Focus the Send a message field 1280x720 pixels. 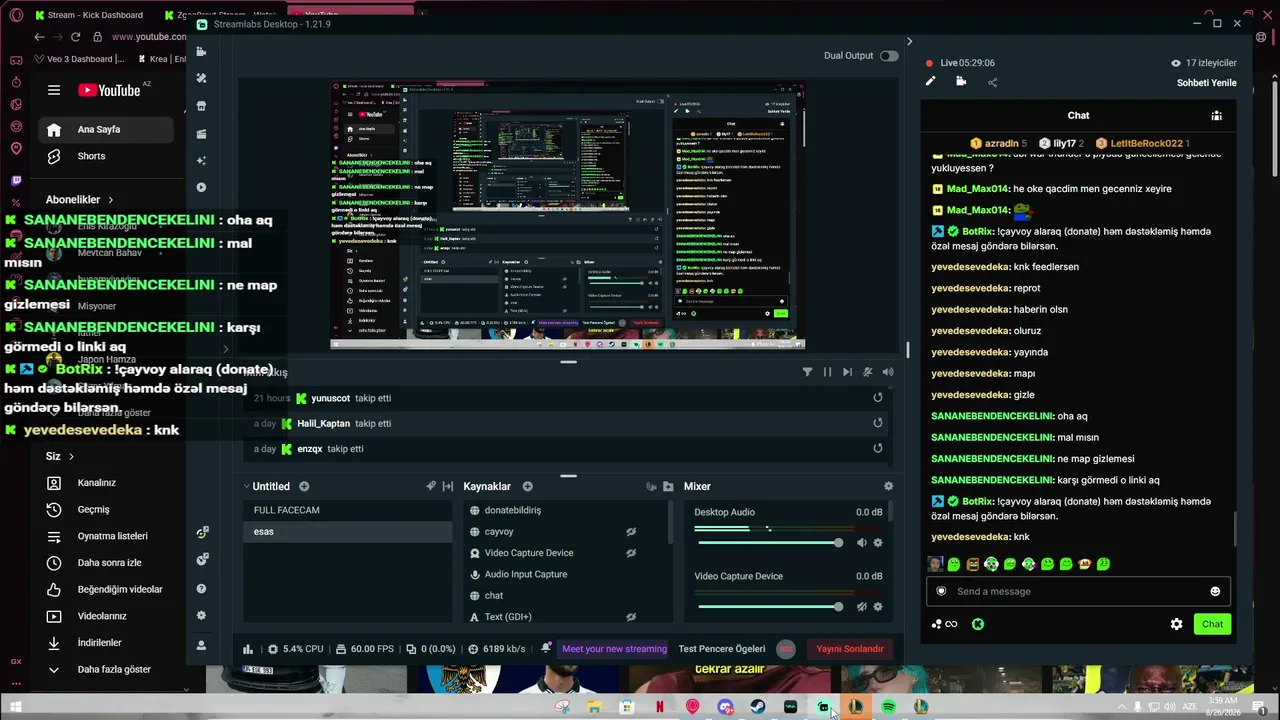click(x=1078, y=591)
